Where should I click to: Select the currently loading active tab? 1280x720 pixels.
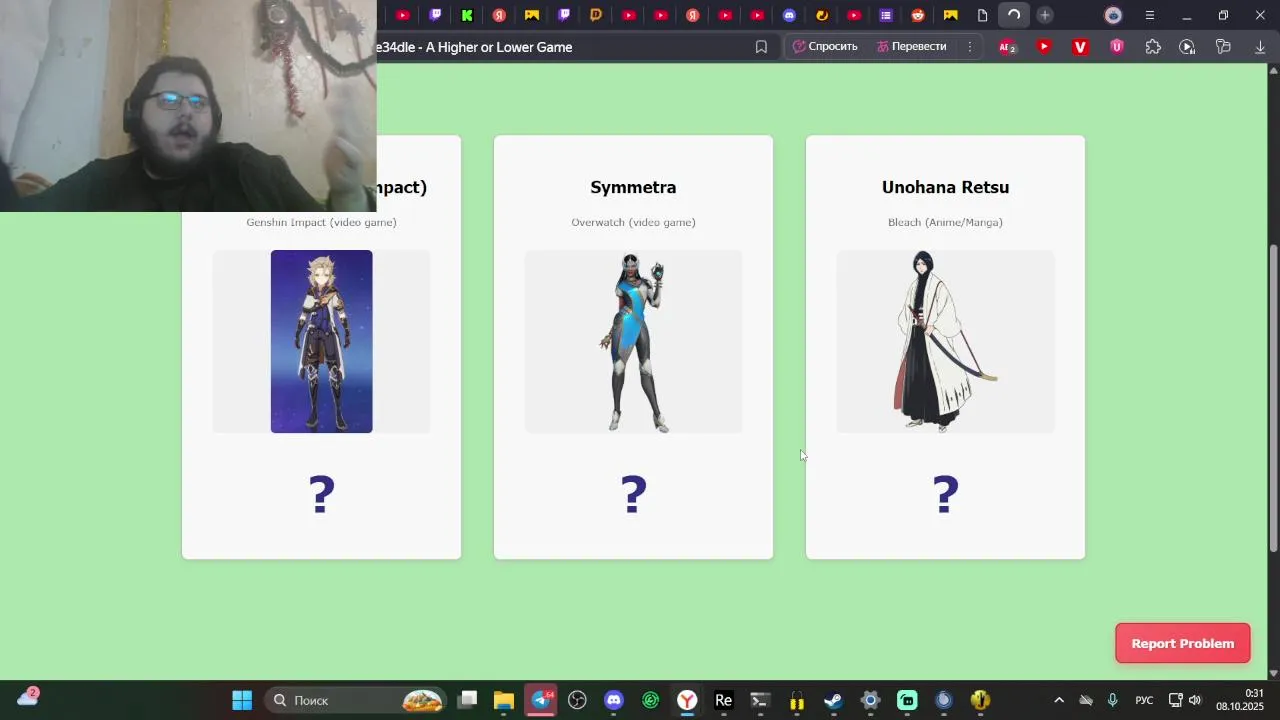click(x=1014, y=15)
